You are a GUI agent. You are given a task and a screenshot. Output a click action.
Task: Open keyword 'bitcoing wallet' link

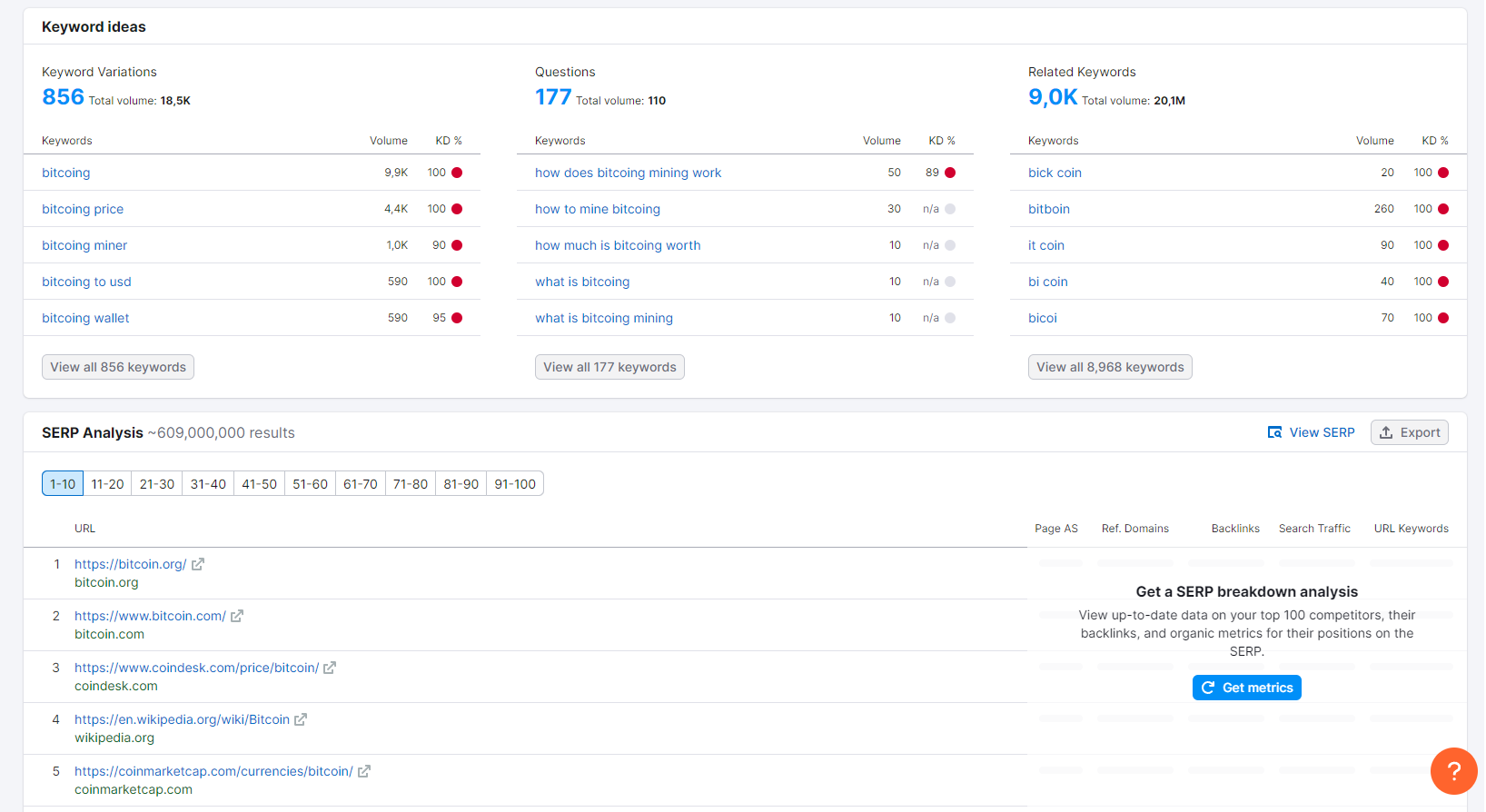pos(85,318)
